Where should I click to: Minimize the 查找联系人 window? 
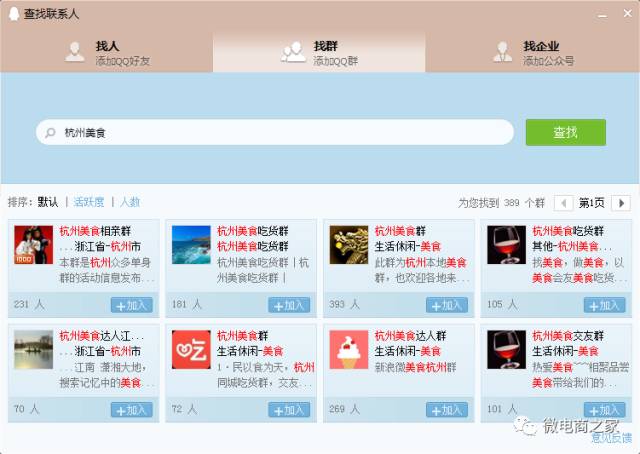pos(602,16)
